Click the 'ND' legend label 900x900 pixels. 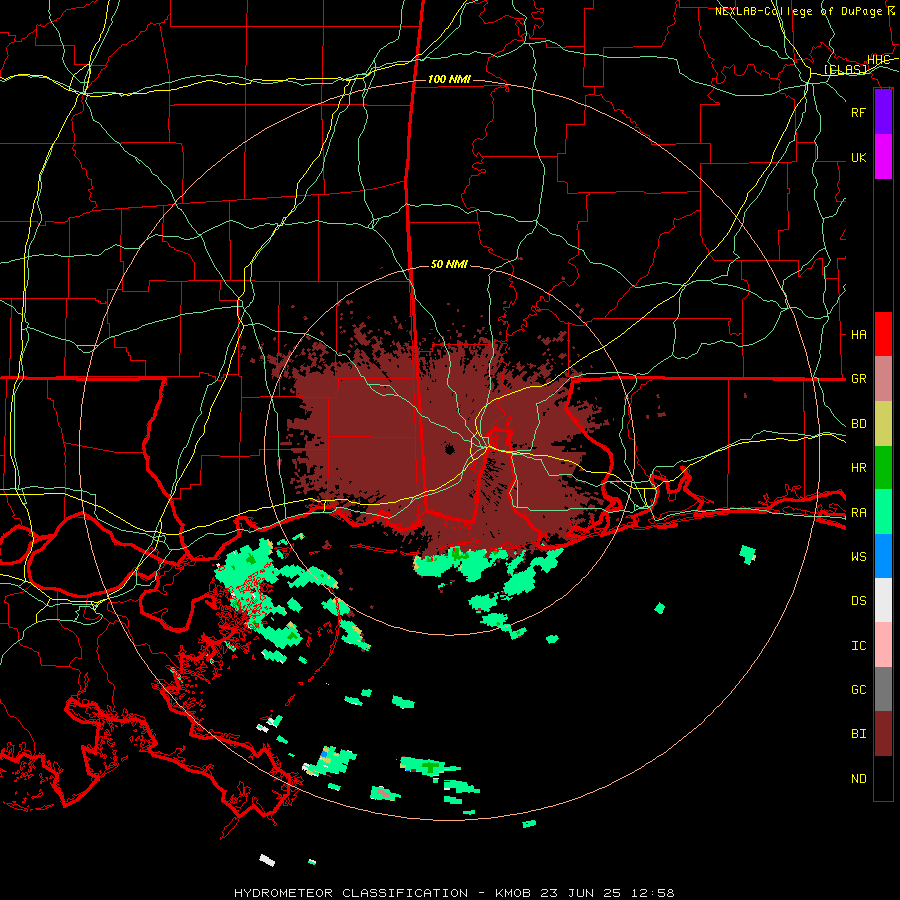[x=858, y=778]
